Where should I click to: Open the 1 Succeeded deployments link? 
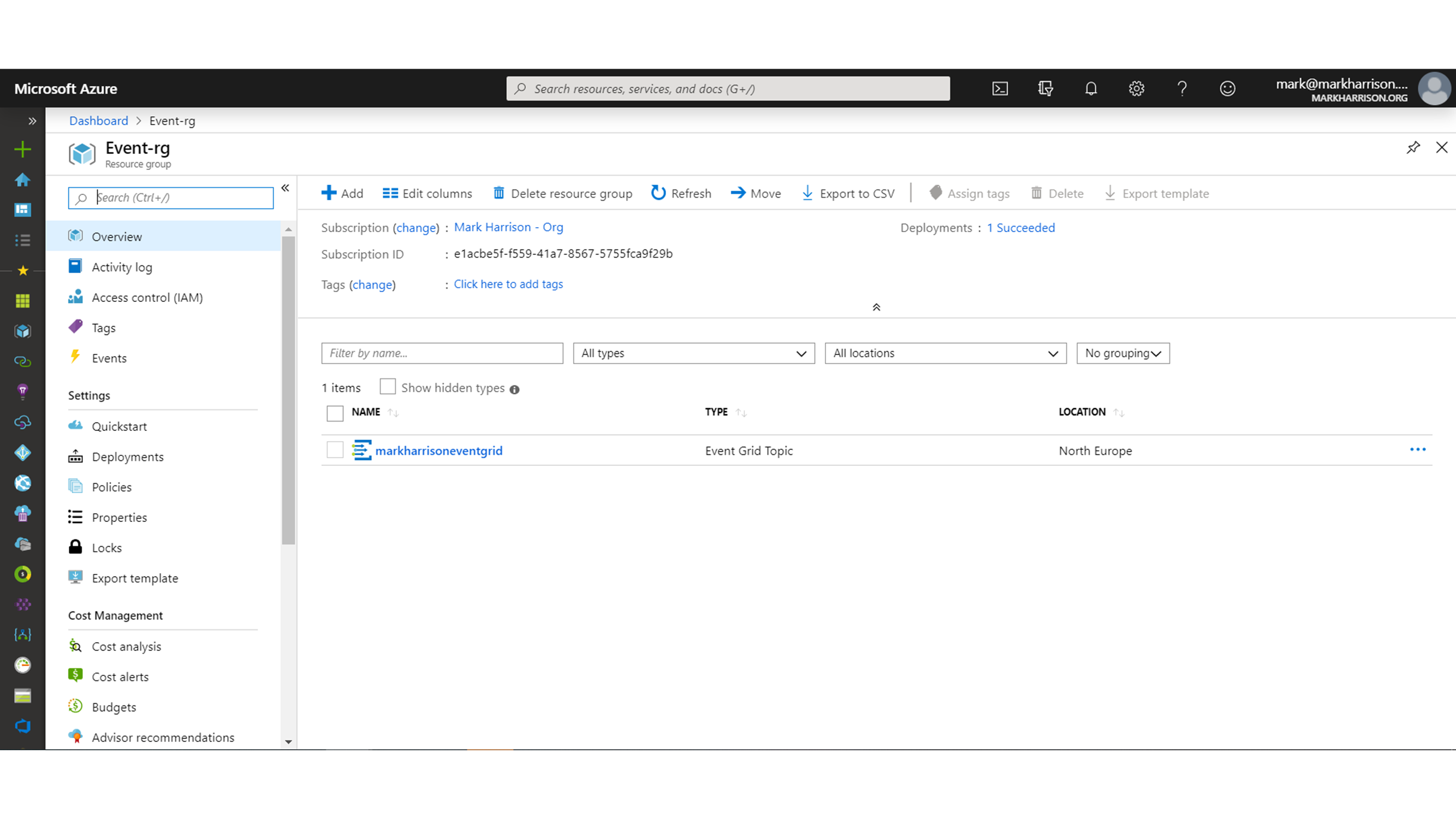pyautogui.click(x=1021, y=228)
